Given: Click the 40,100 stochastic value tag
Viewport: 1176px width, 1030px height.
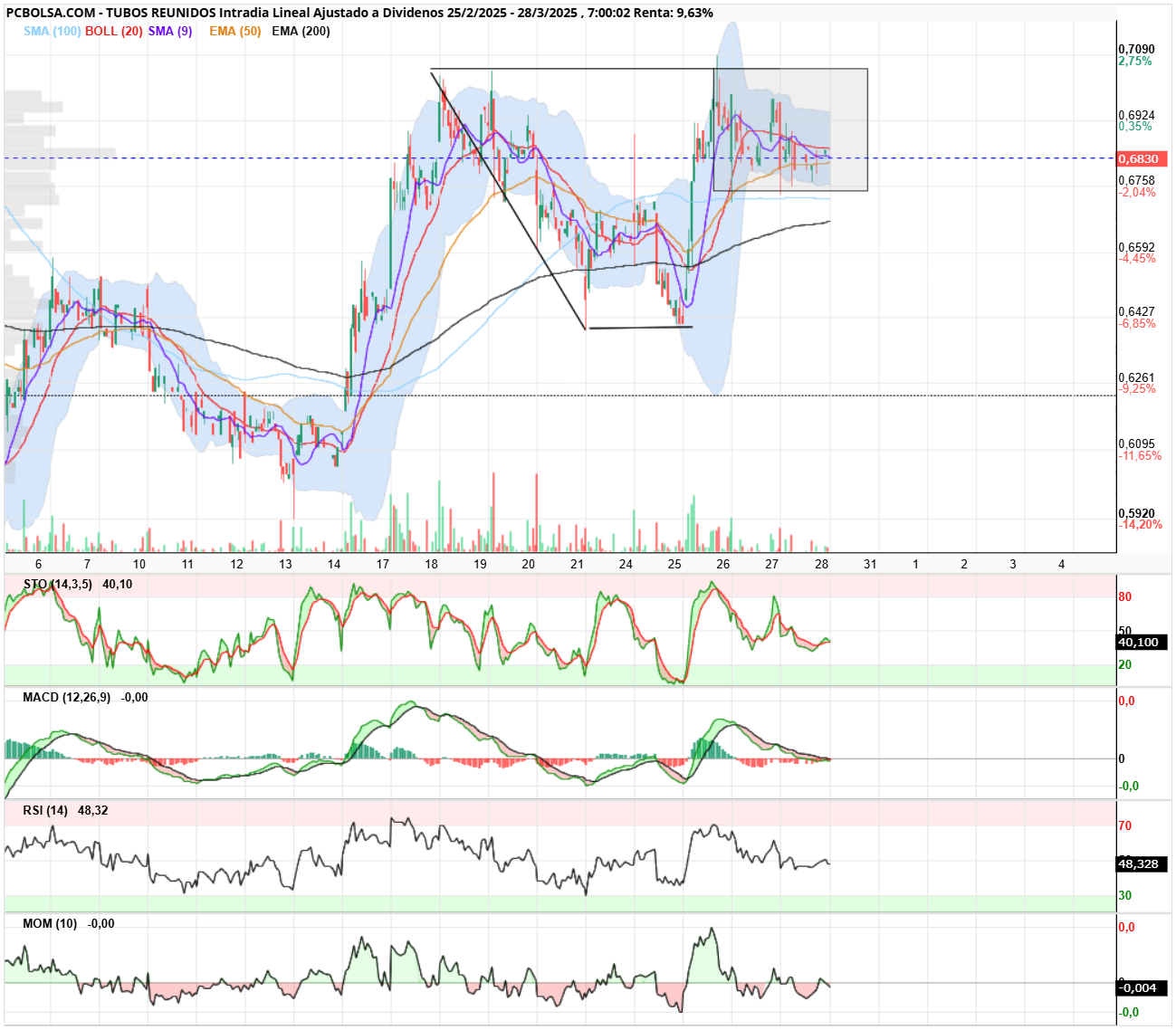Looking at the screenshot, I should click(x=1142, y=642).
